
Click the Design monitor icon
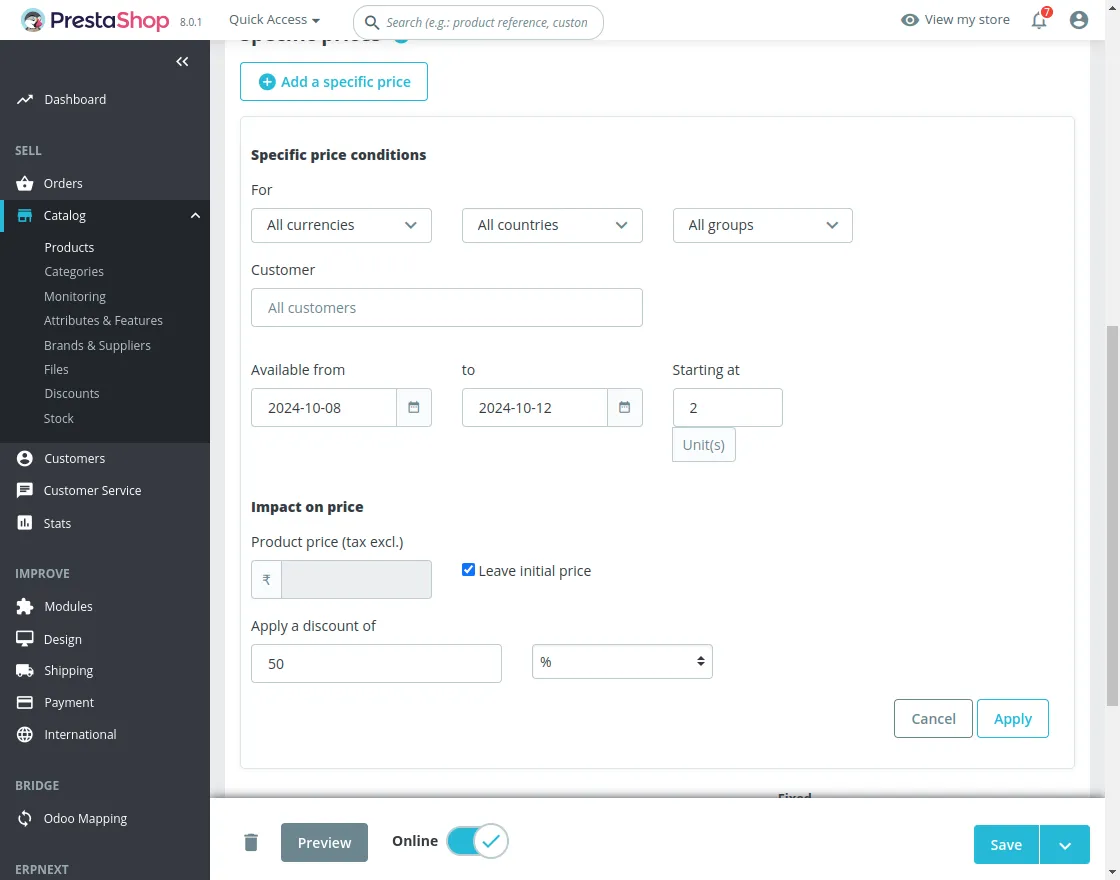25,639
